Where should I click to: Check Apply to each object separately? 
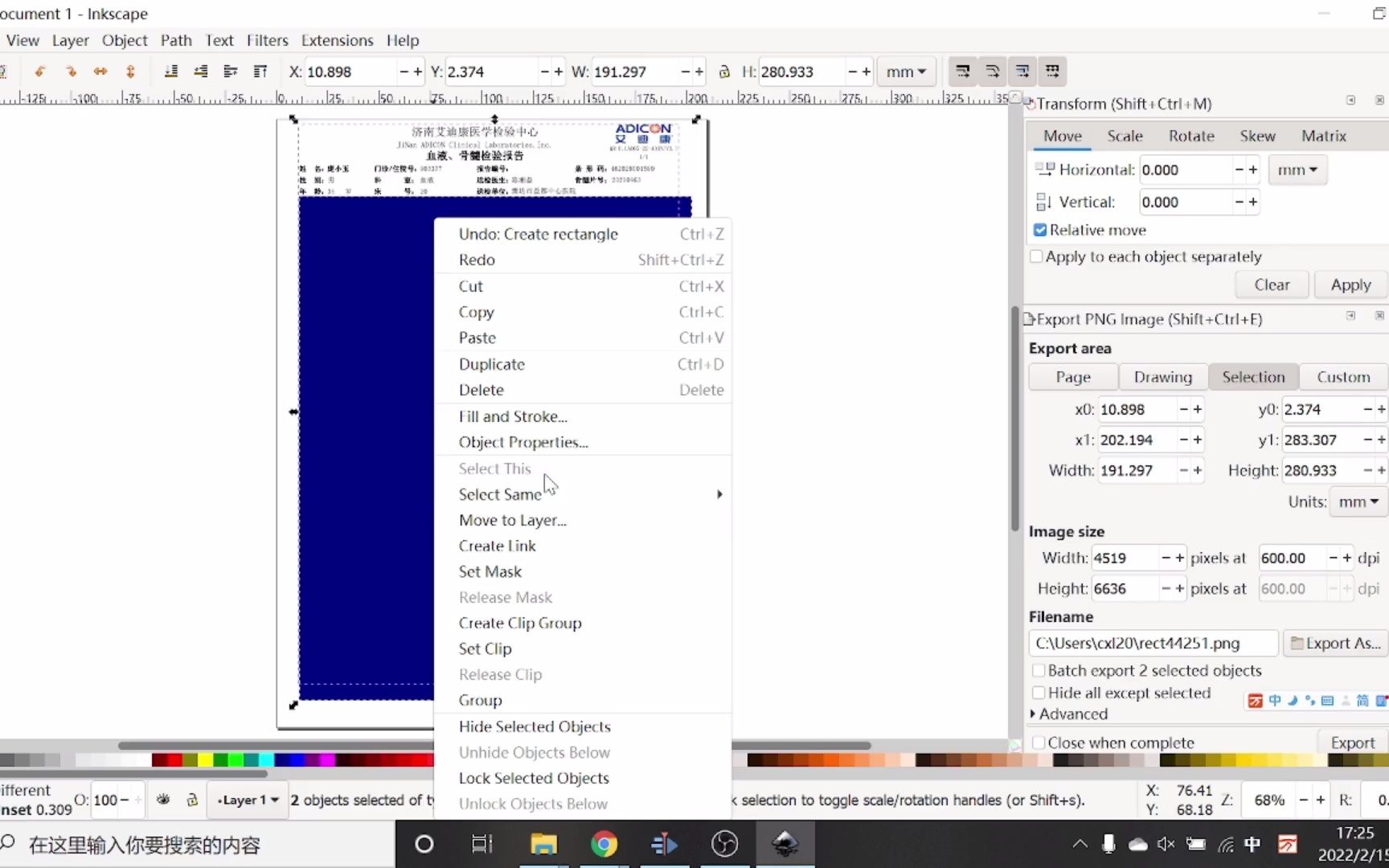point(1037,256)
